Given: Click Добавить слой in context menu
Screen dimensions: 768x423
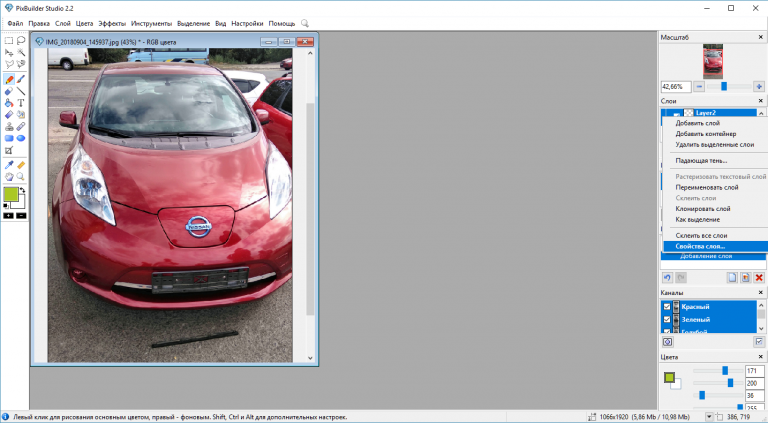Looking at the screenshot, I should click(697, 123).
